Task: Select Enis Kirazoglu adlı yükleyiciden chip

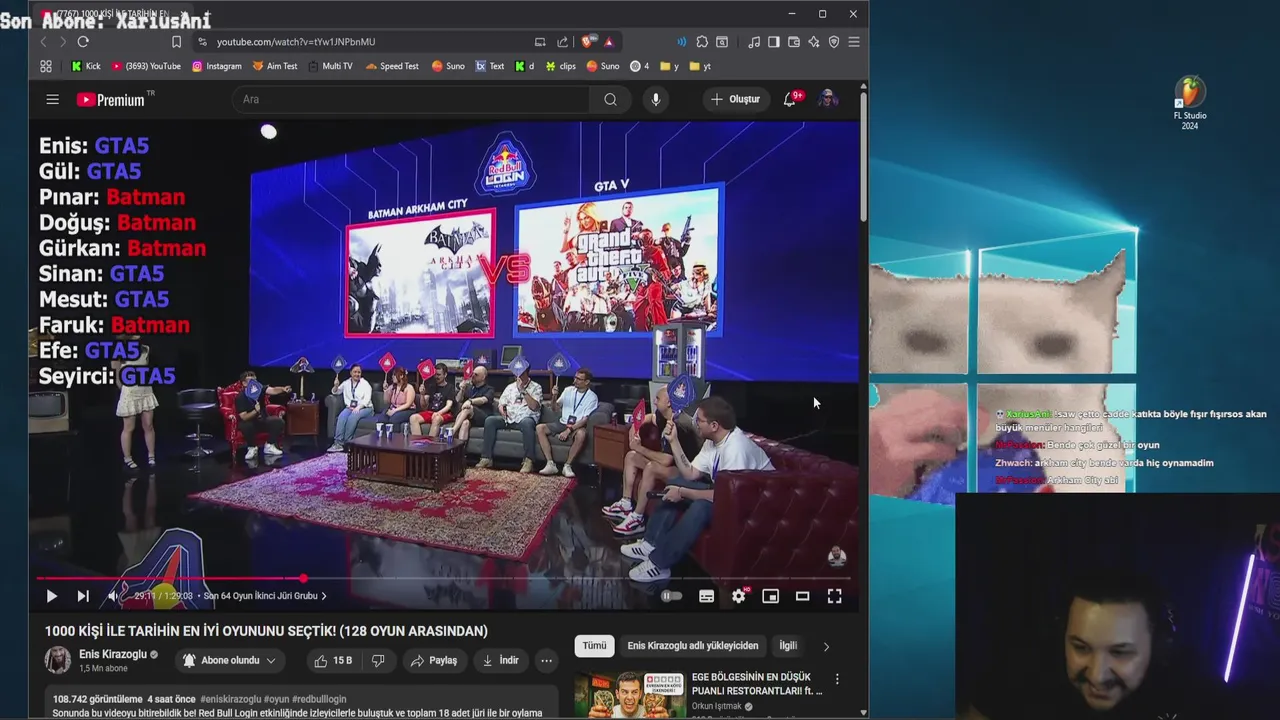Action: click(x=693, y=646)
